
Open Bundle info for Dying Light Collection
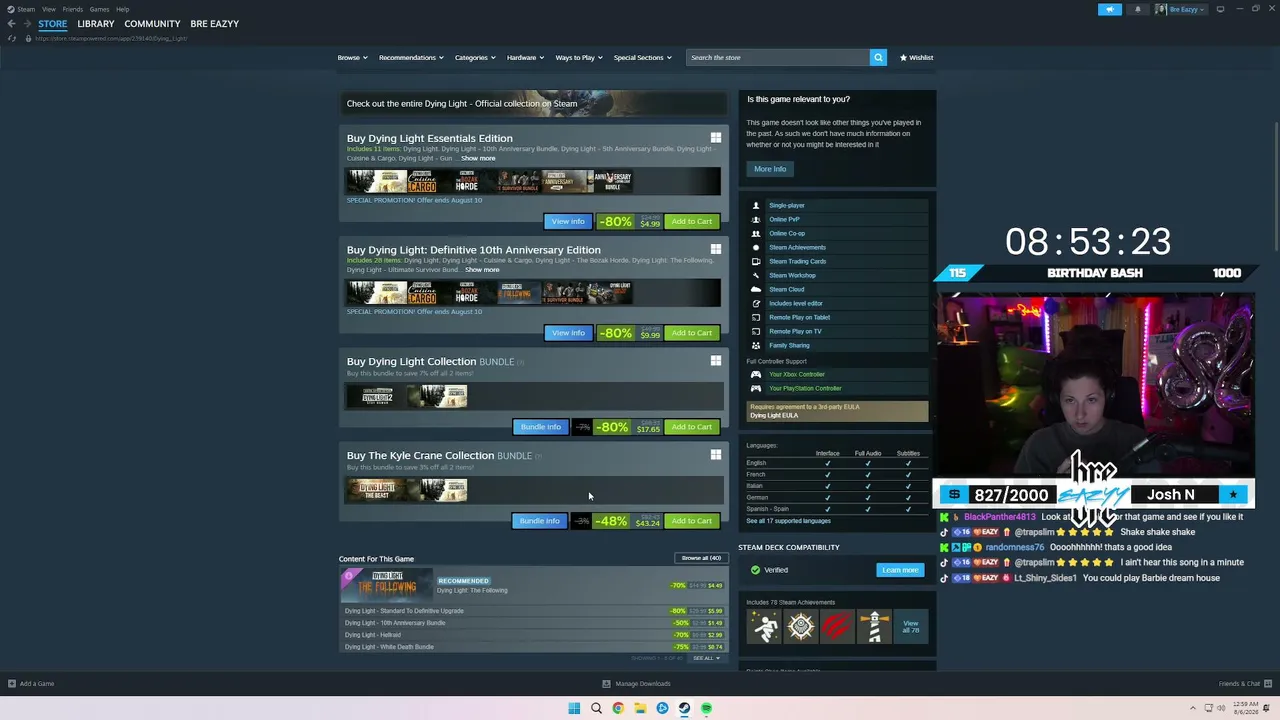[x=541, y=427]
